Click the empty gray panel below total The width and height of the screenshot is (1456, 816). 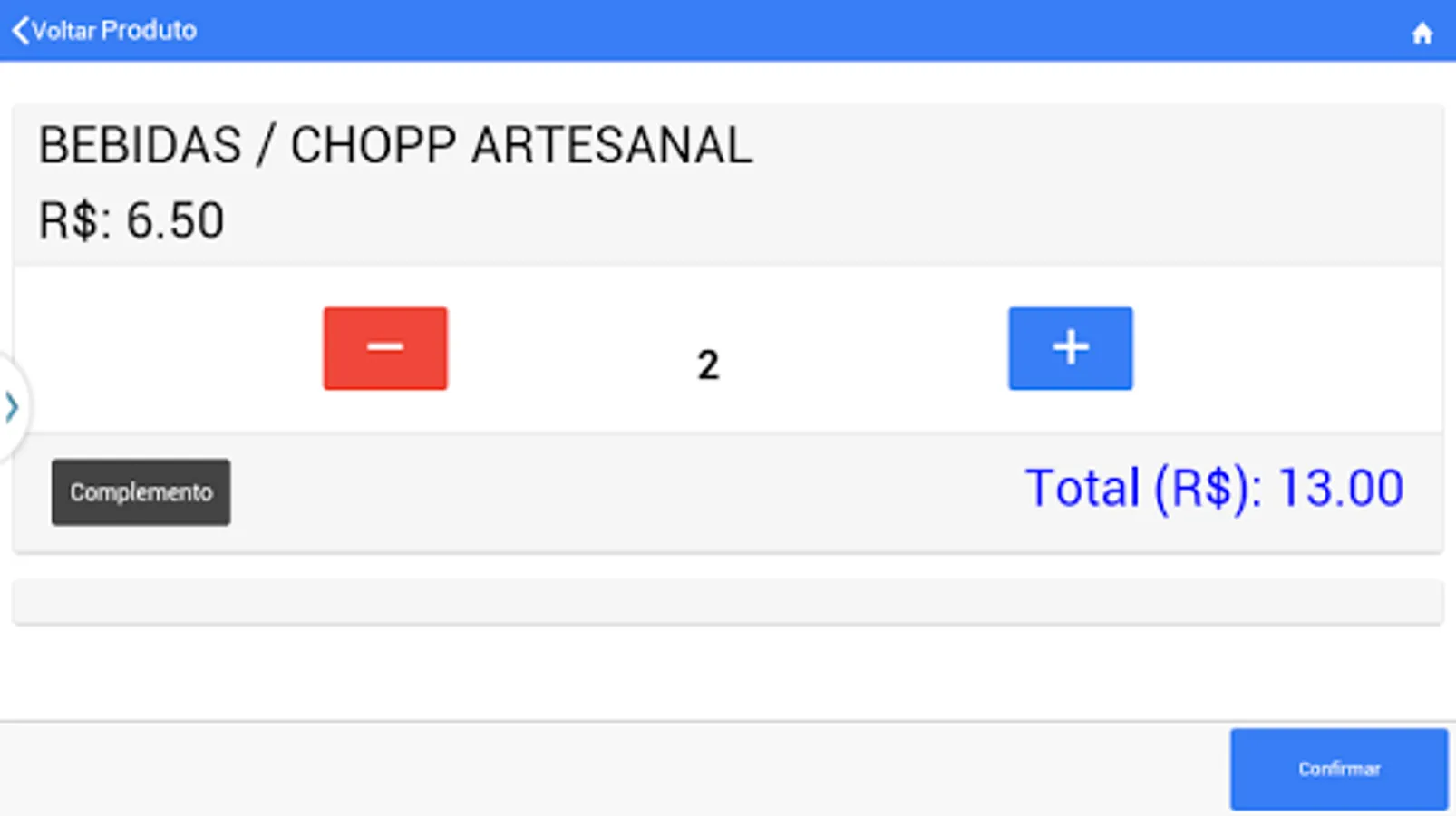click(x=728, y=602)
